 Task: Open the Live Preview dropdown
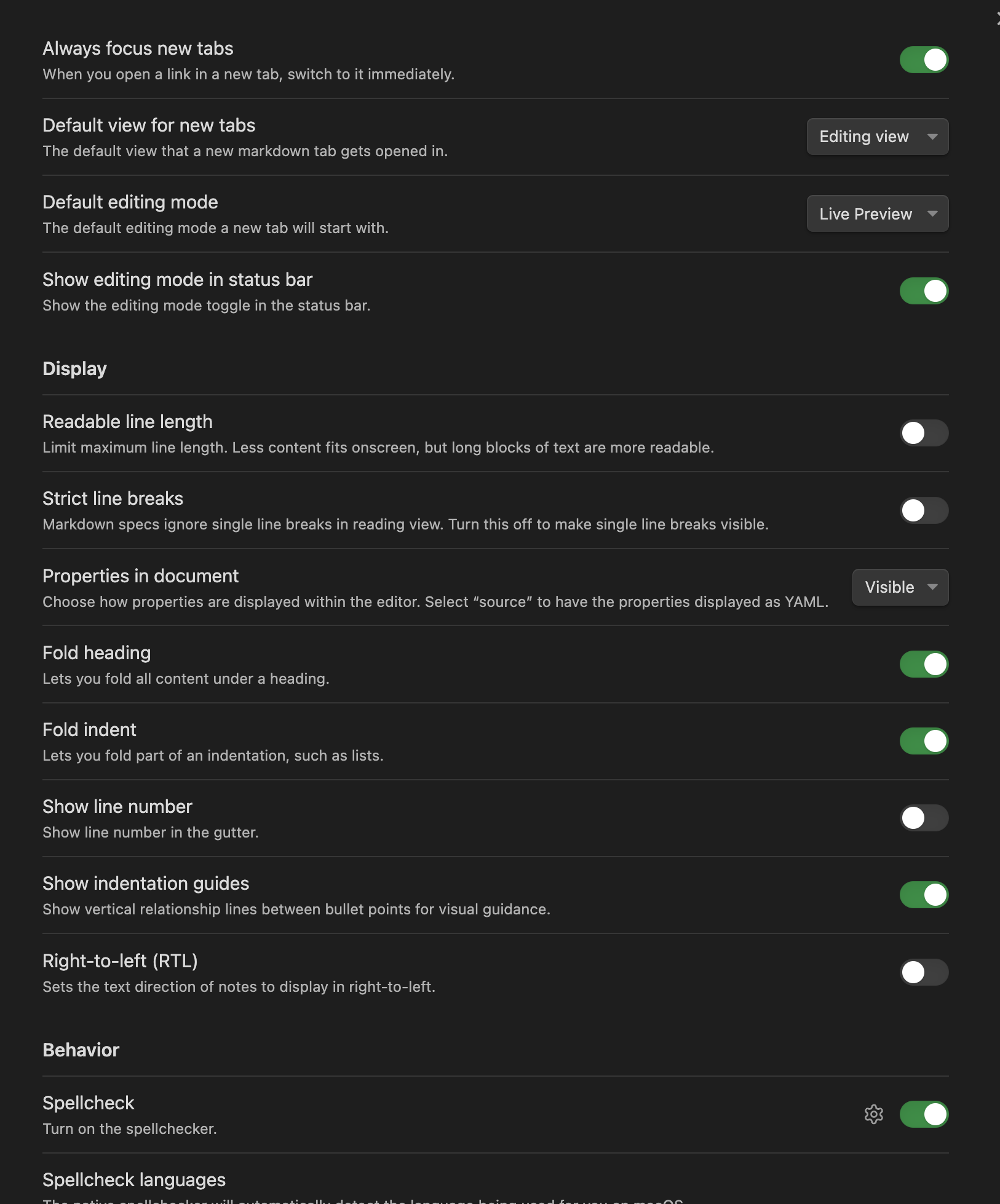[x=877, y=213]
